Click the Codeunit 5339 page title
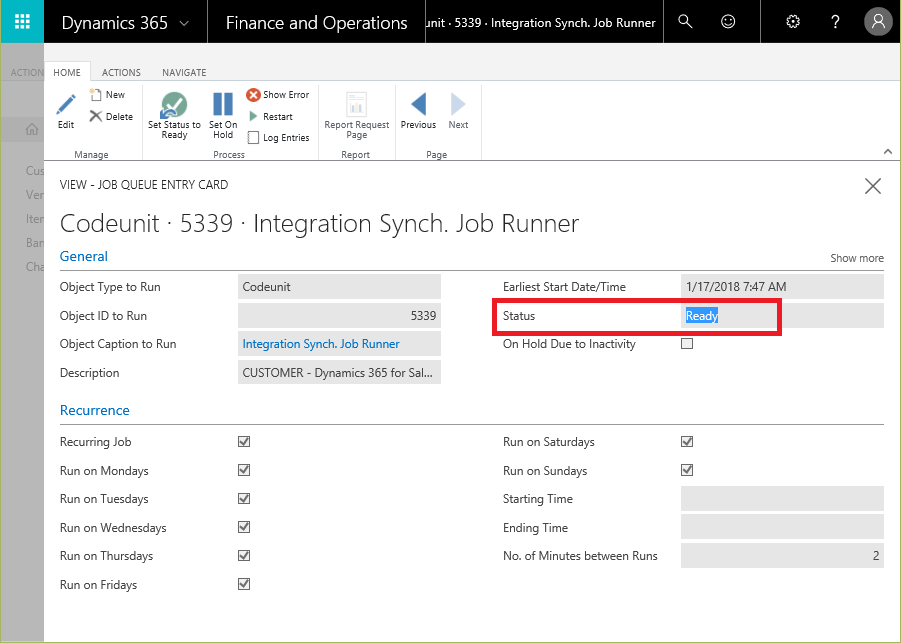The height and width of the screenshot is (643, 901). point(319,224)
